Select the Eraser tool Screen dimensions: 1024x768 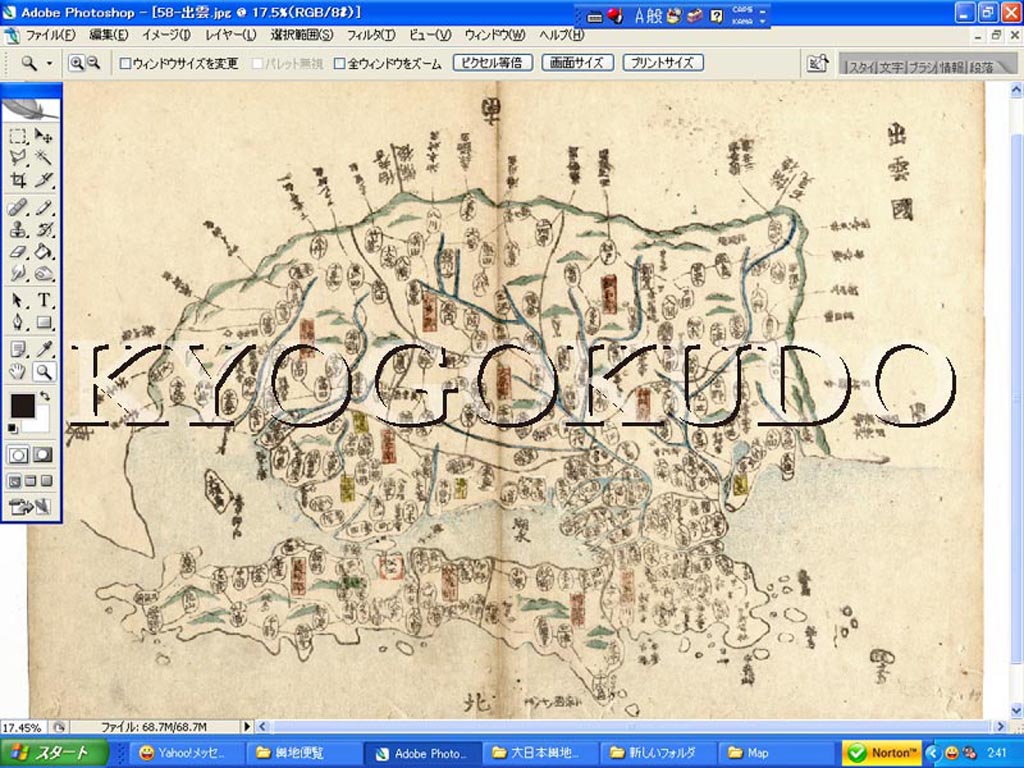pos(18,251)
